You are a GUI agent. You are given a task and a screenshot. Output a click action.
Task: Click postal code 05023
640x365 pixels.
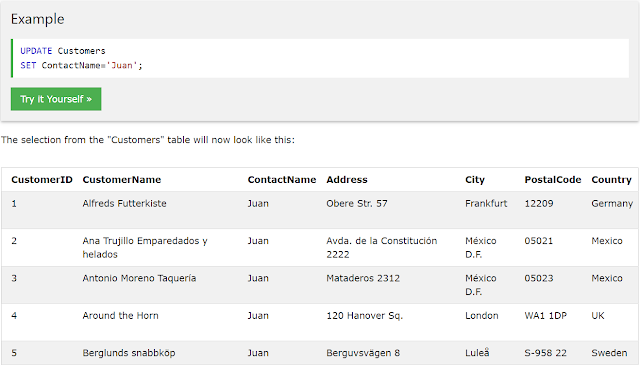pyautogui.click(x=539, y=278)
